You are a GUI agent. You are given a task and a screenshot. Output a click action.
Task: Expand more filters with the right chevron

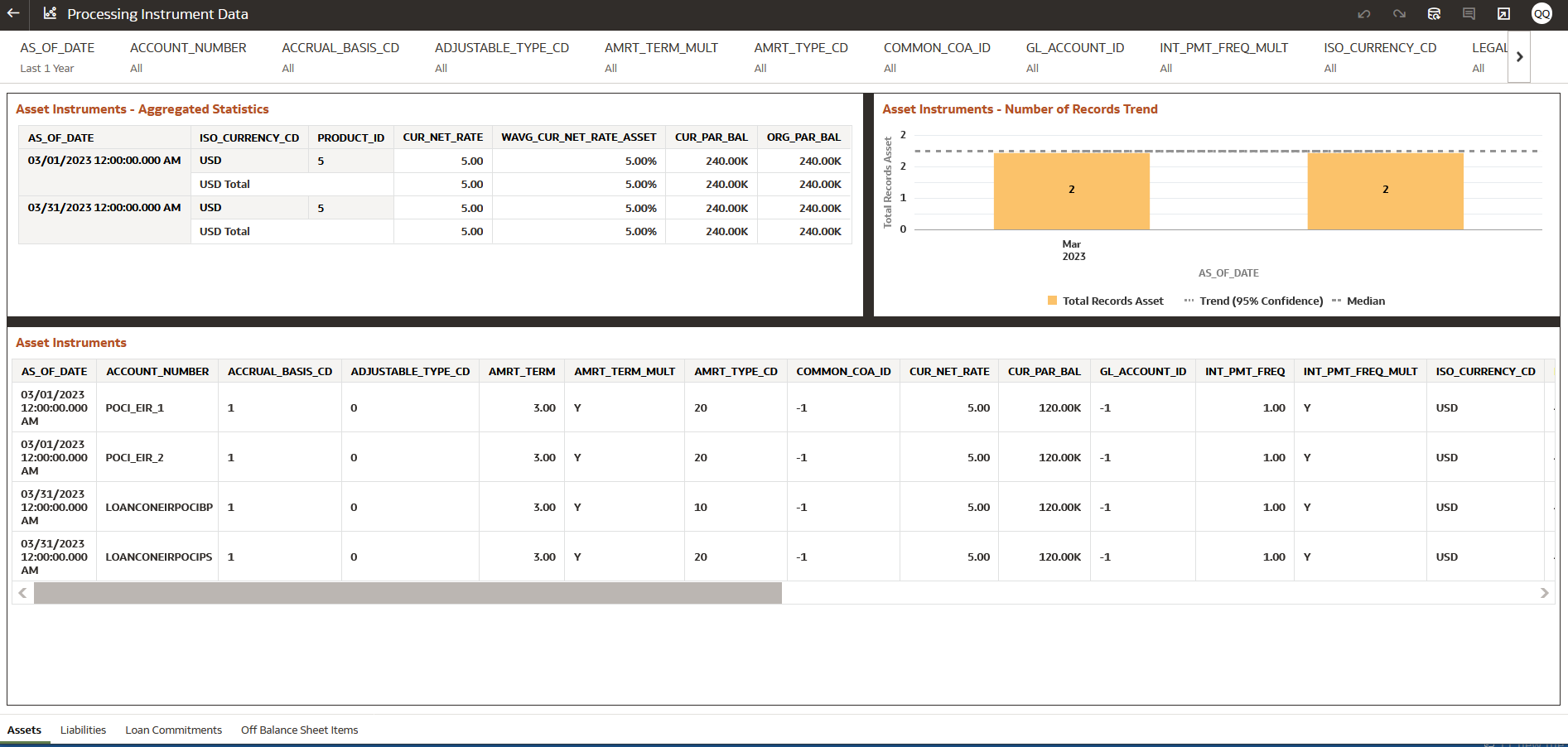tap(1519, 56)
